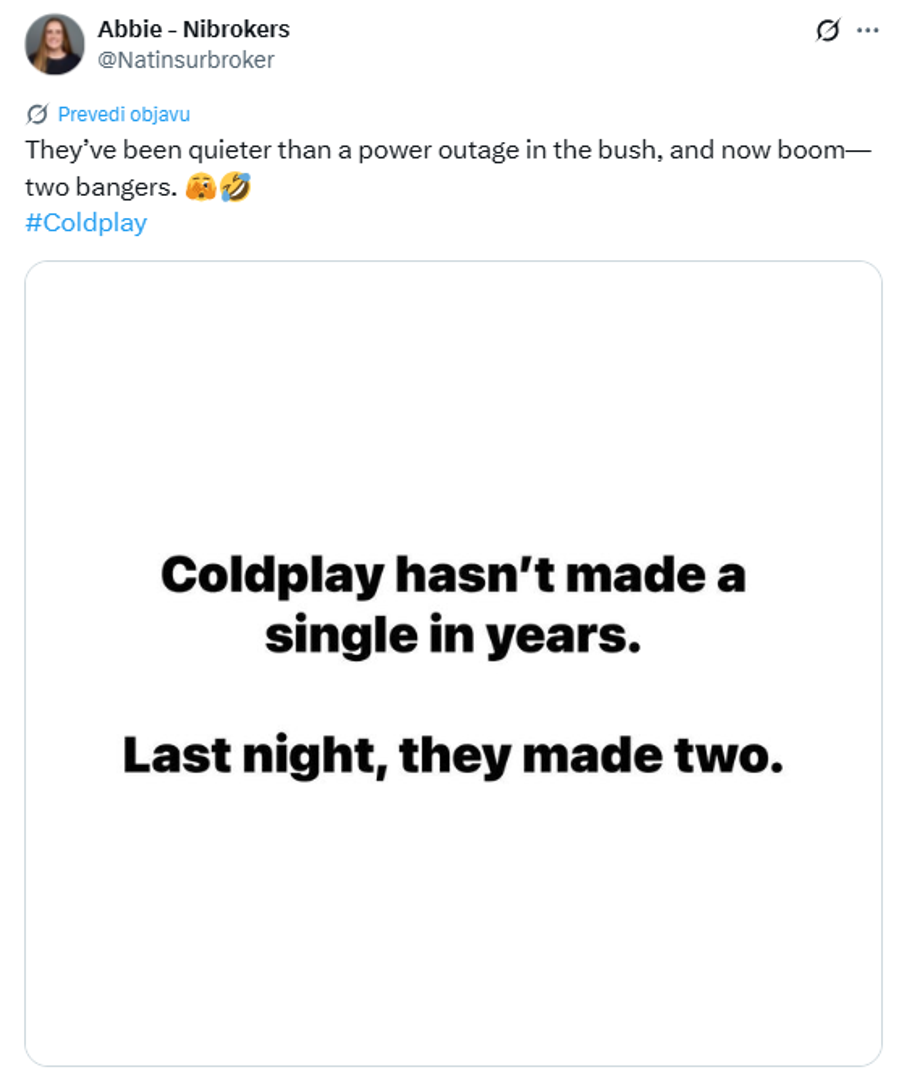The width and height of the screenshot is (899, 1080).
Task: Open the Abbie - Nibrokers display name
Action: 193,29
